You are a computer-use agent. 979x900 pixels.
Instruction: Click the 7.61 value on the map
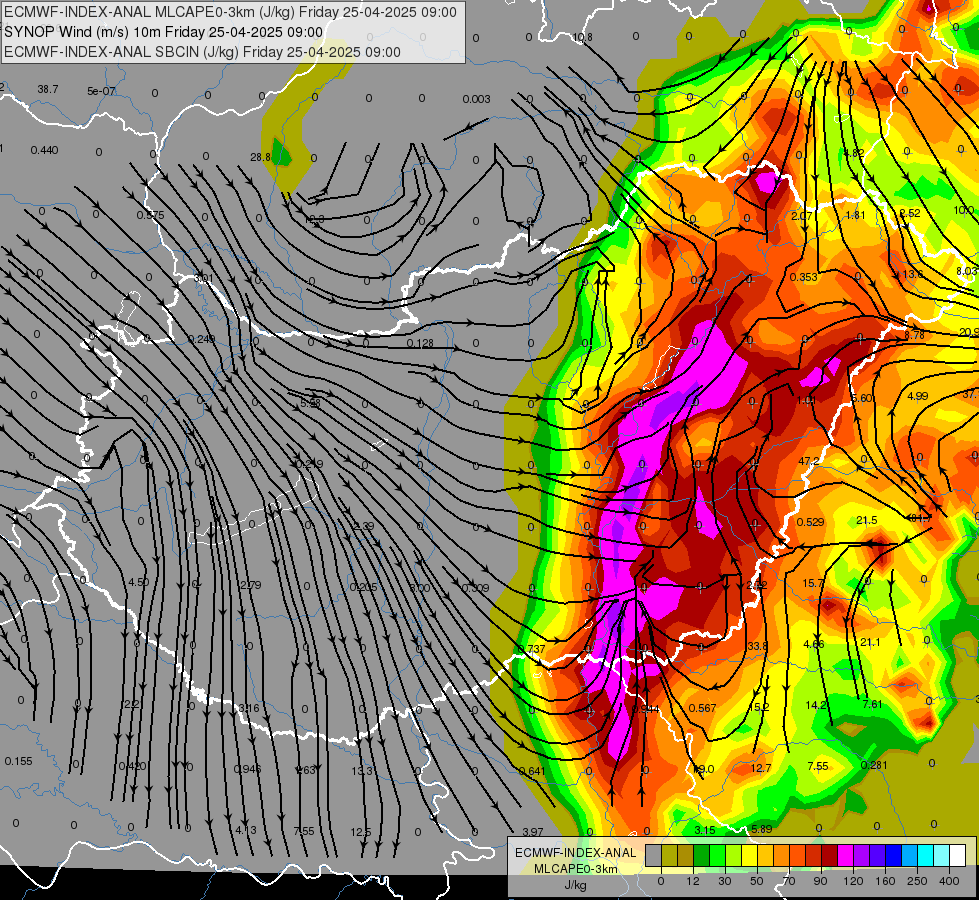point(872,704)
